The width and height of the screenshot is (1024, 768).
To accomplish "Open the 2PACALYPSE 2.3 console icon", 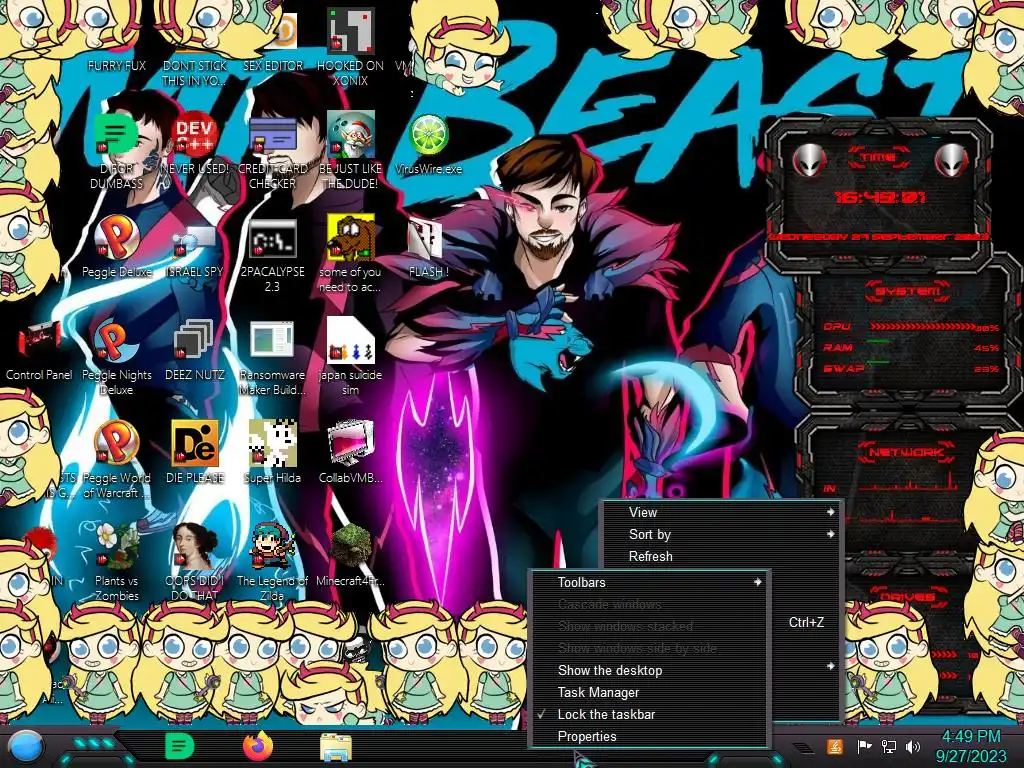I will tap(273, 238).
